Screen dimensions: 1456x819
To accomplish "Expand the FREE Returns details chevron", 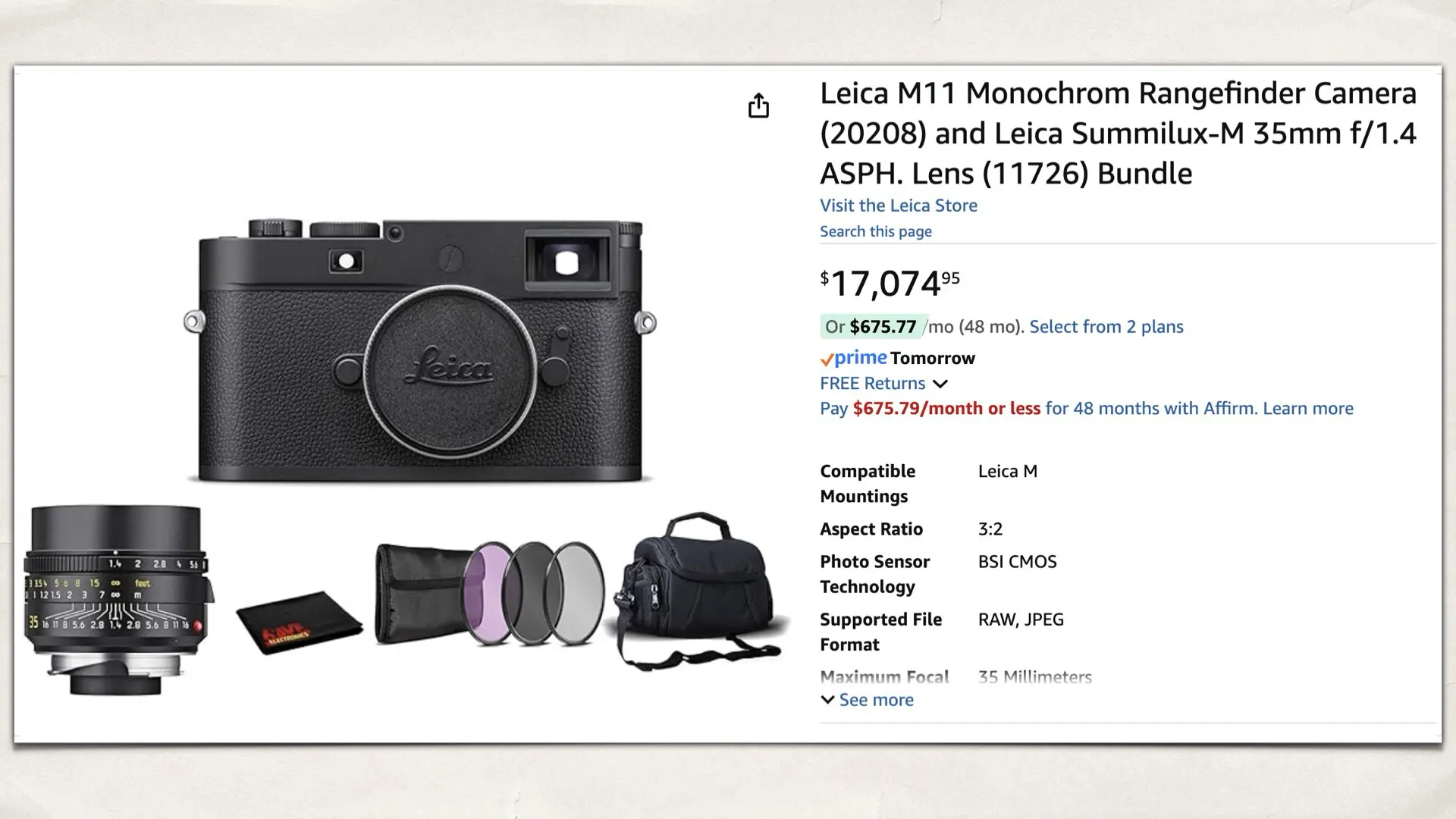I will [x=940, y=384].
